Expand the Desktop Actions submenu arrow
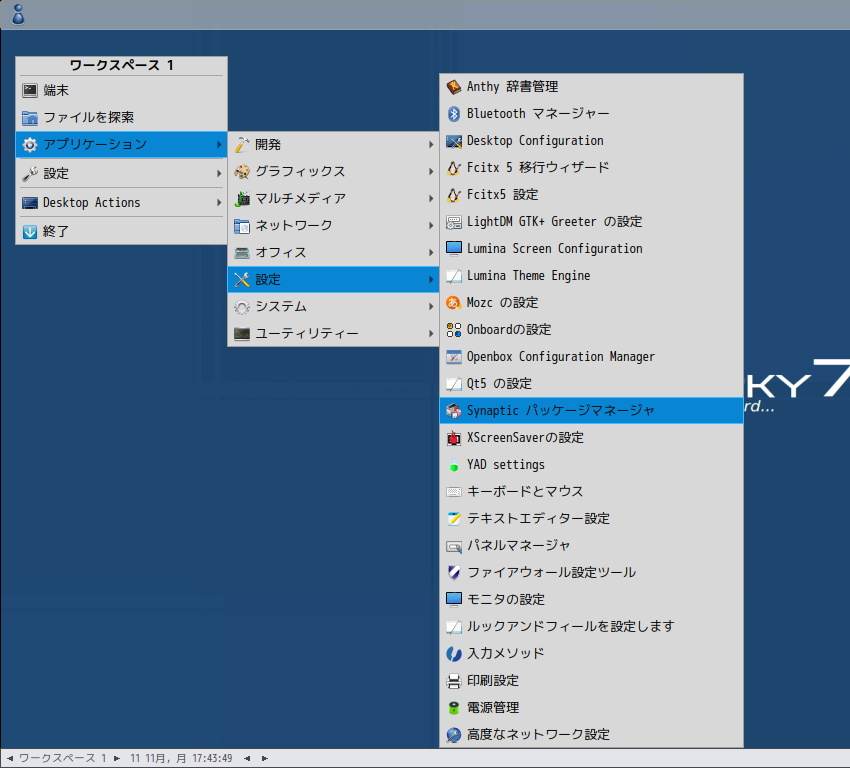This screenshot has height=768, width=850. click(x=219, y=203)
